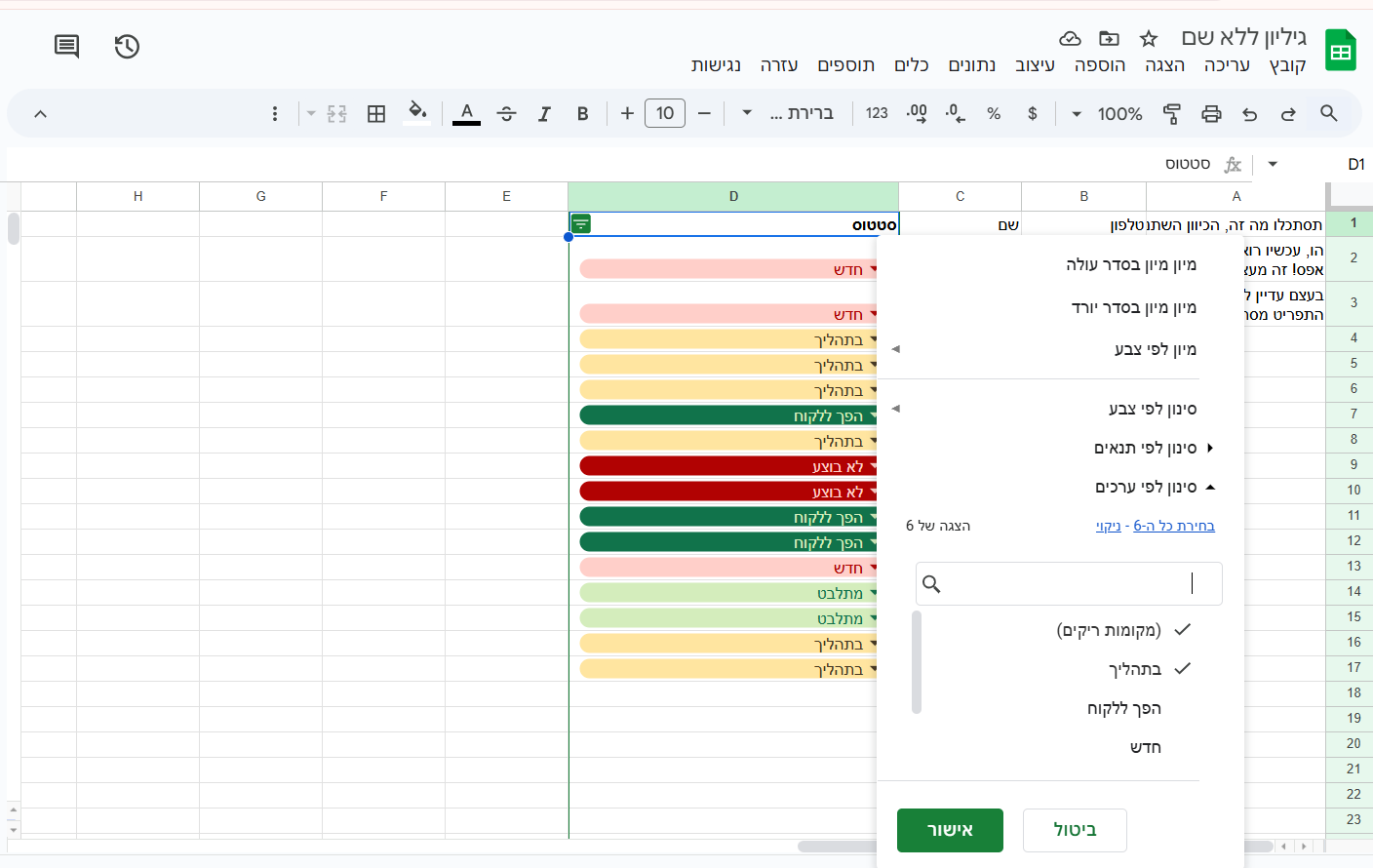1373x868 pixels.
Task: Click the borders grid icon
Action: click(x=376, y=113)
